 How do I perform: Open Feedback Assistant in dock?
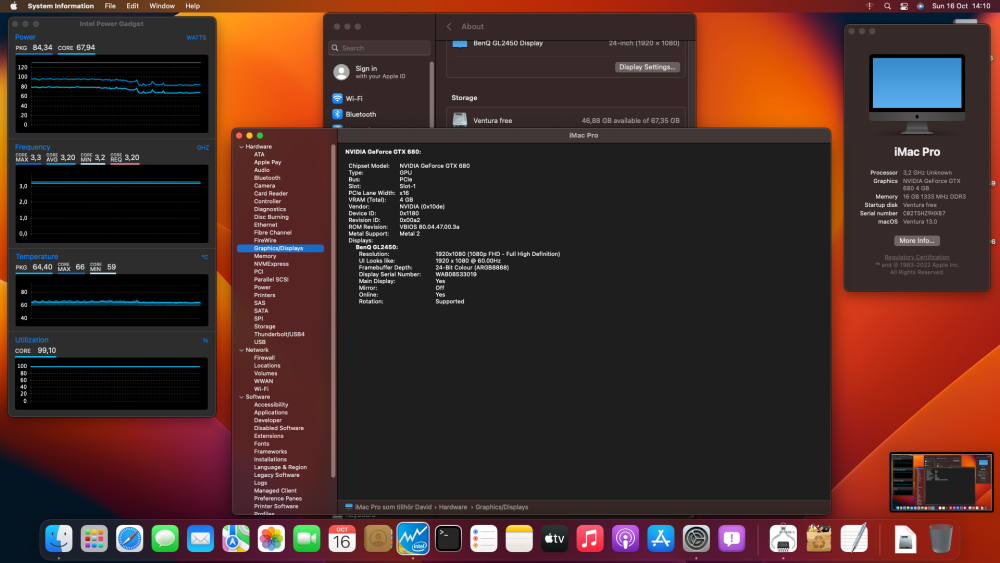[732, 539]
